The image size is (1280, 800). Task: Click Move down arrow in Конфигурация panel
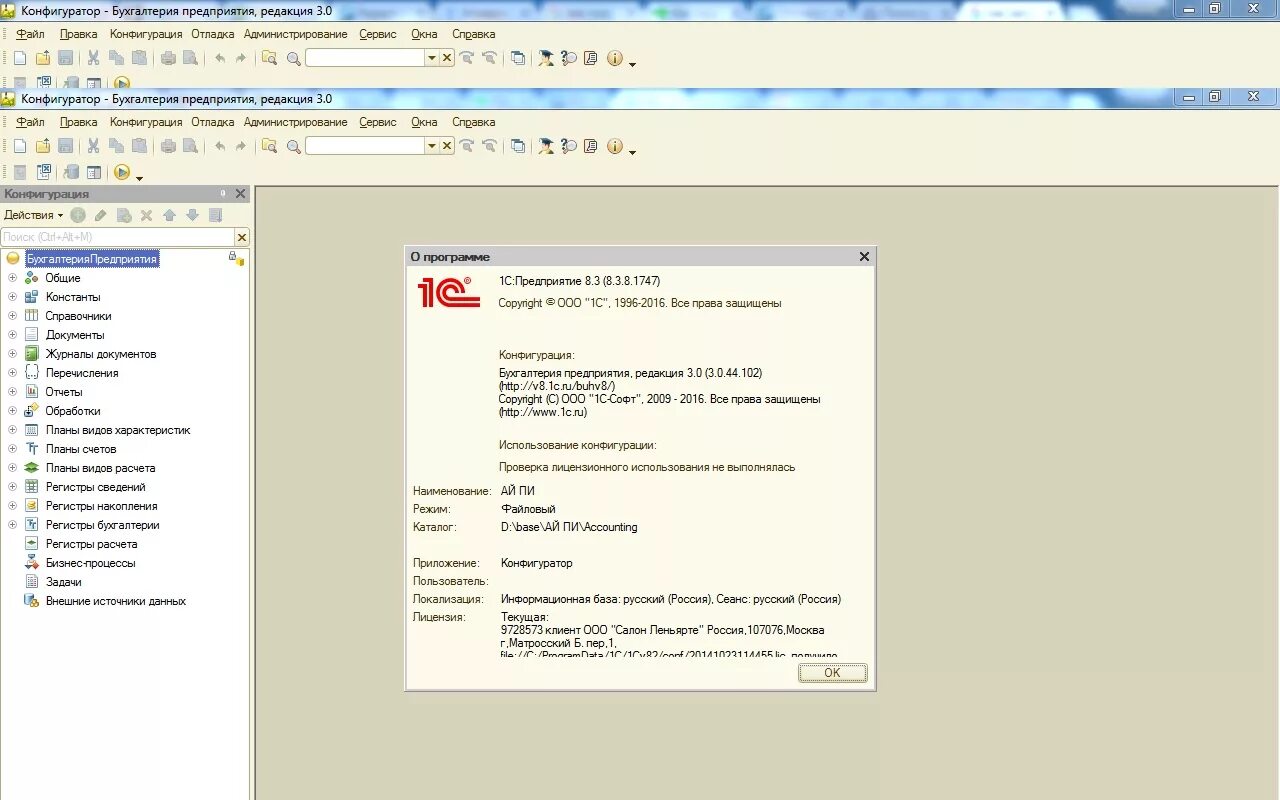192,215
